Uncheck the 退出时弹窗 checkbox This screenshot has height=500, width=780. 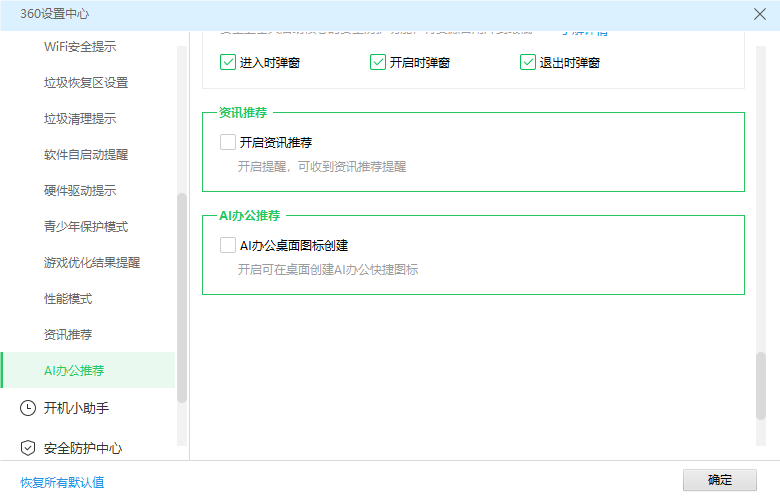pos(528,62)
